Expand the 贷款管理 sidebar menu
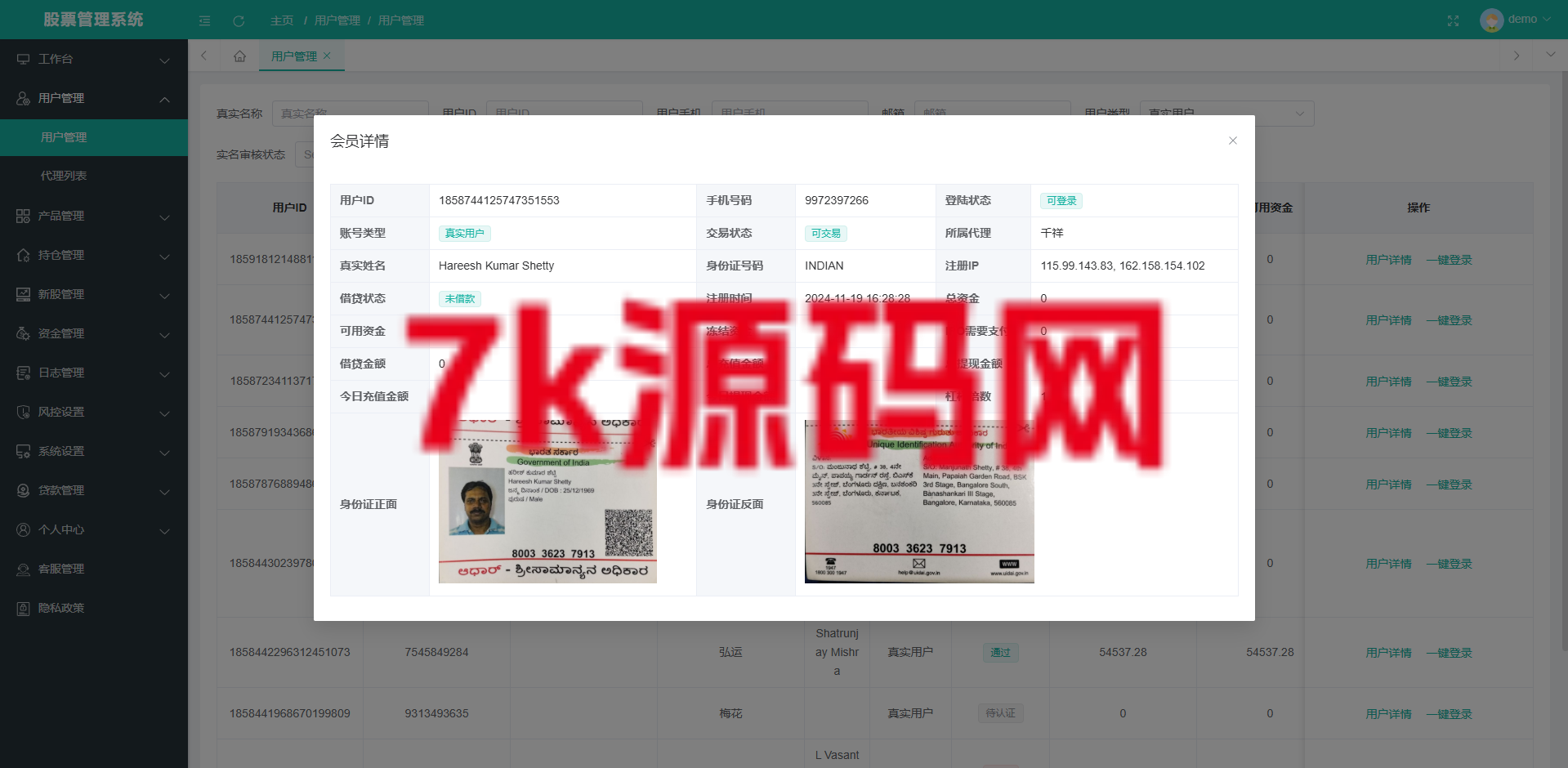This screenshot has height=768, width=1568. [x=94, y=490]
